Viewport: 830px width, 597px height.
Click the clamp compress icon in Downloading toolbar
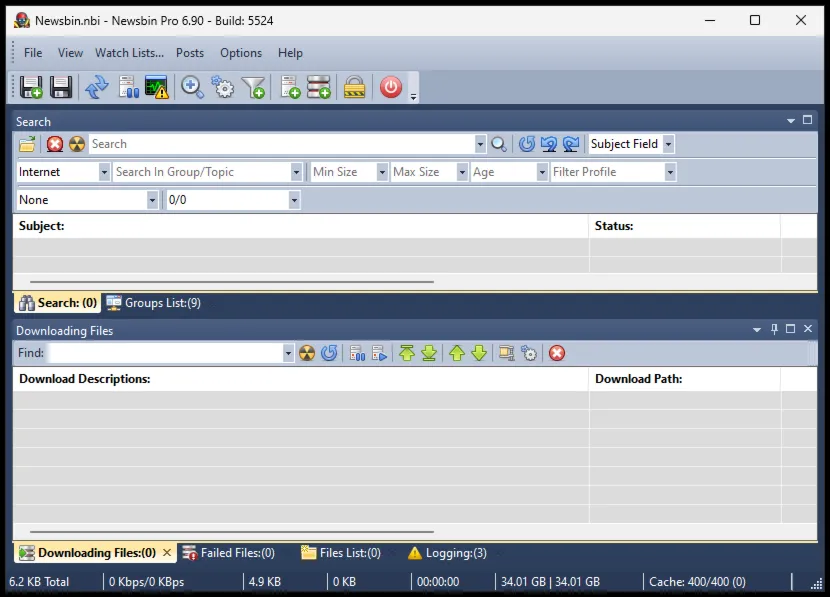(507, 353)
